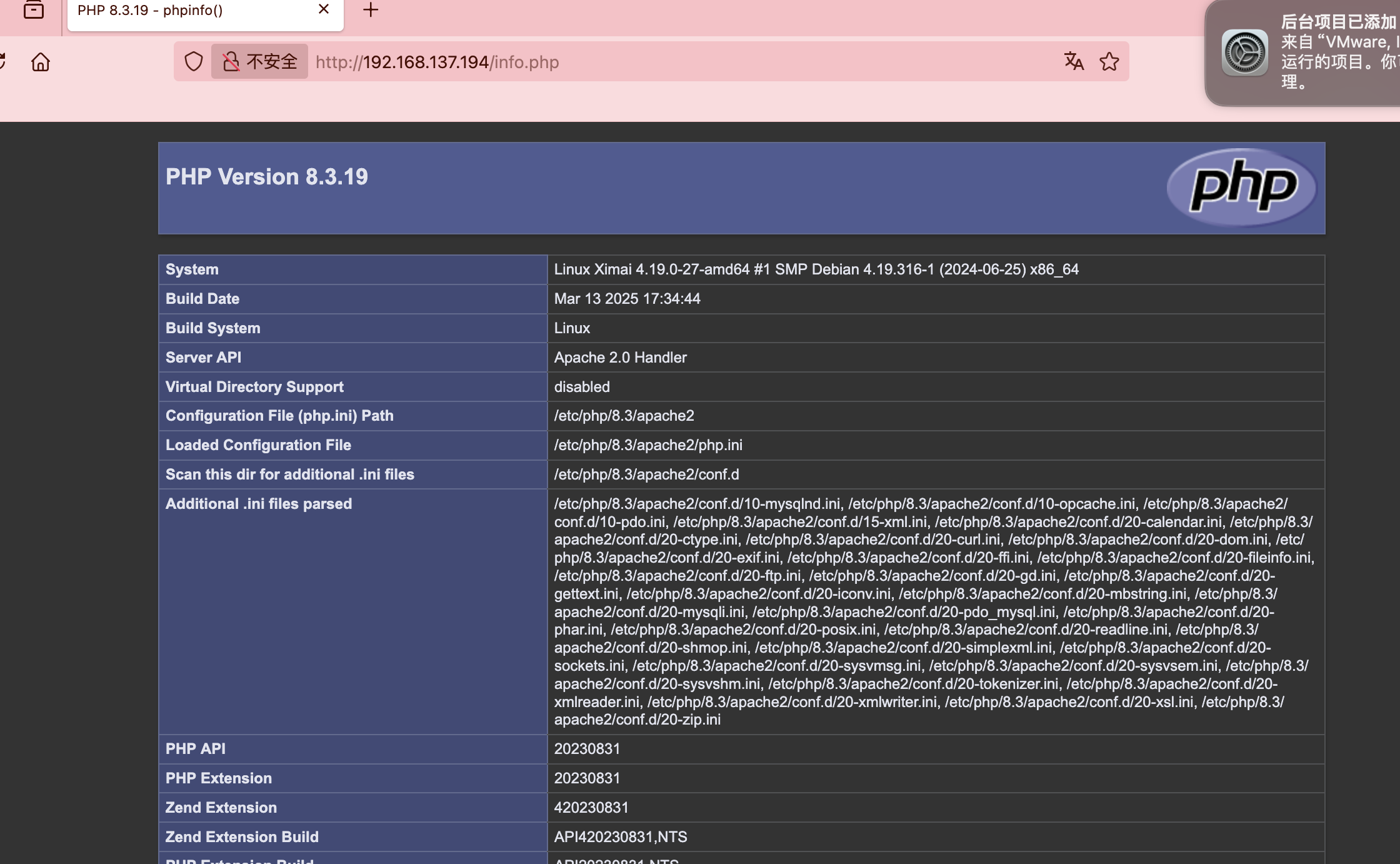This screenshot has width=1400, height=864.
Task: Click the Zend Extension Build label
Action: coord(242,837)
